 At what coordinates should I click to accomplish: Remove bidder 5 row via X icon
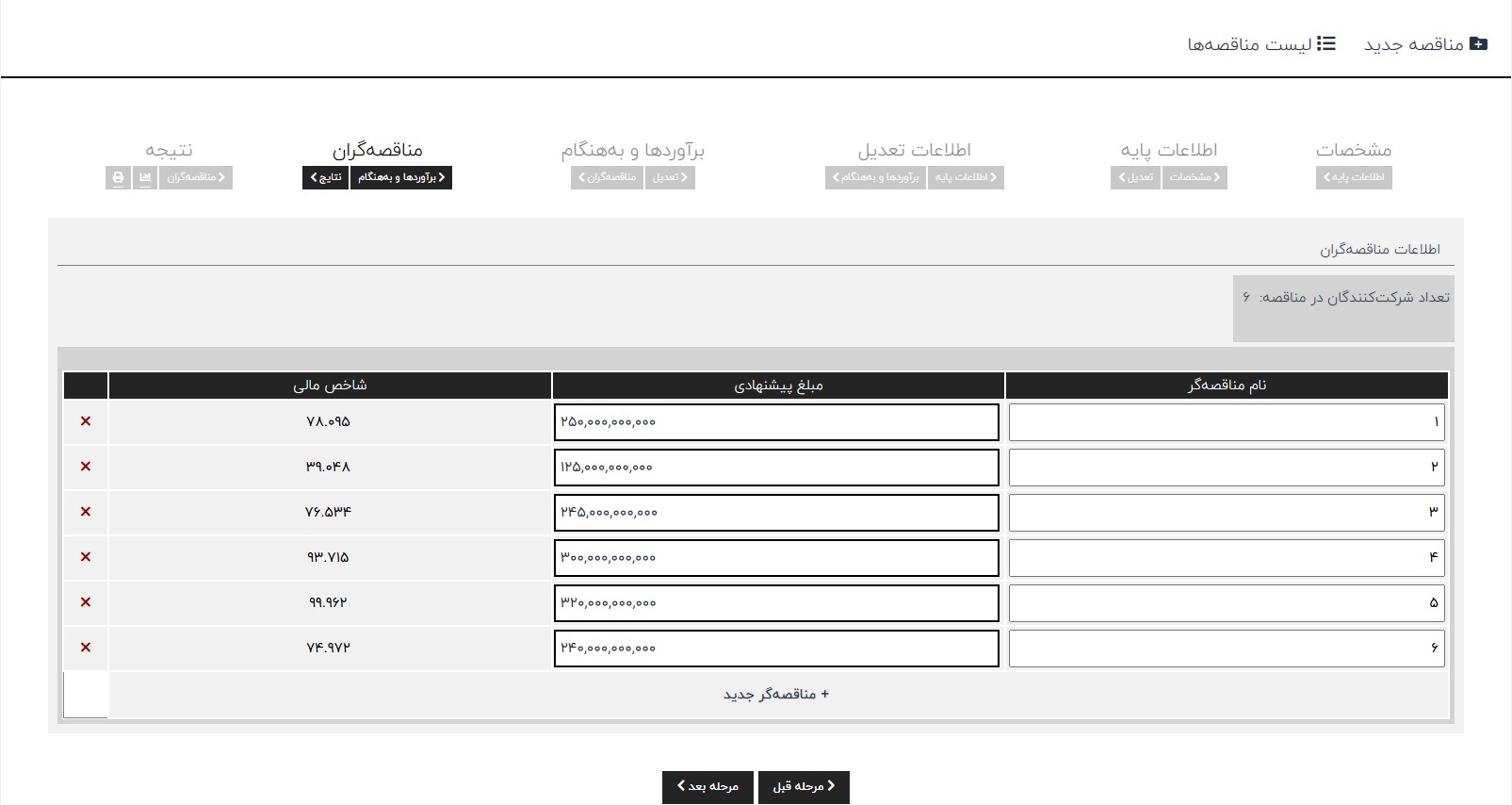click(x=86, y=602)
